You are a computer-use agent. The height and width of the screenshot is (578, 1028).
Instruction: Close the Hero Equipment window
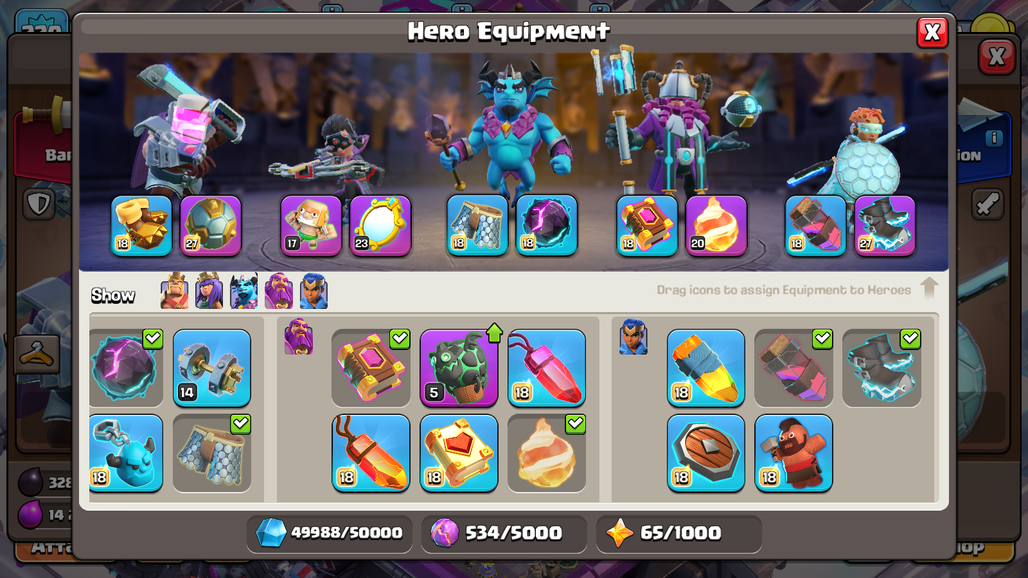(932, 32)
